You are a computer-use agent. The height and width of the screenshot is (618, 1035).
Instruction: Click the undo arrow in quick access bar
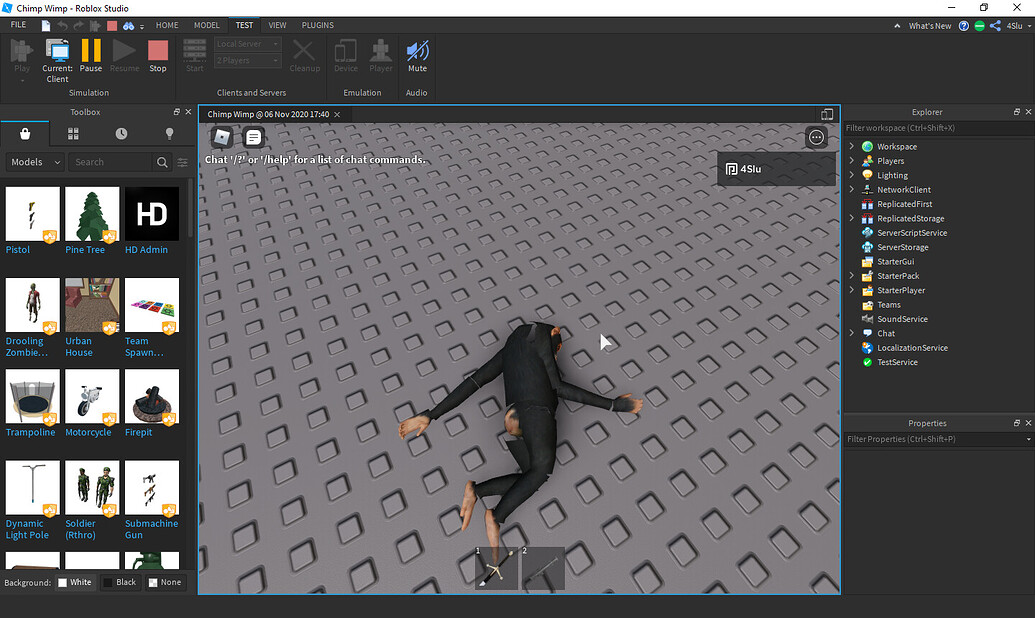(x=62, y=26)
